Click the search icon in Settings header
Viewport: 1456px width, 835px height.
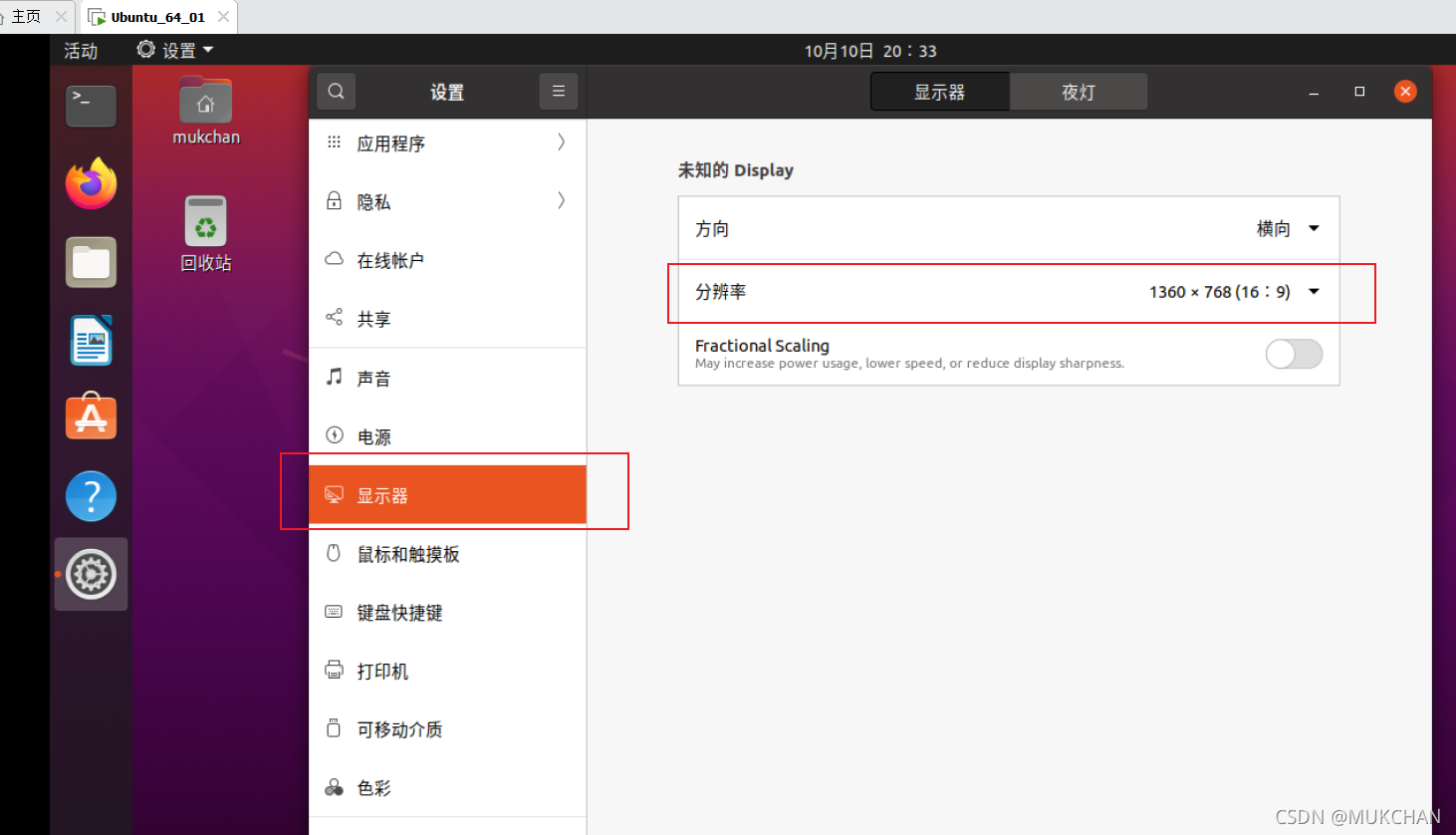click(x=337, y=92)
